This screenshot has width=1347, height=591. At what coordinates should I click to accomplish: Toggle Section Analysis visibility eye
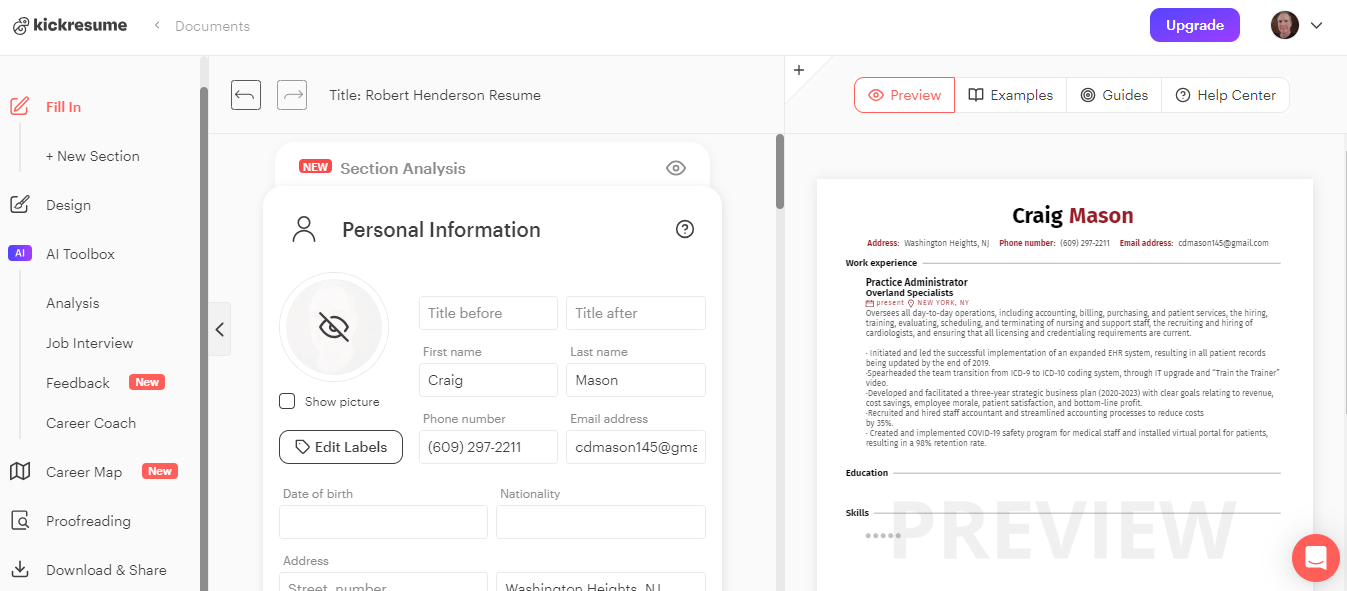tap(675, 168)
